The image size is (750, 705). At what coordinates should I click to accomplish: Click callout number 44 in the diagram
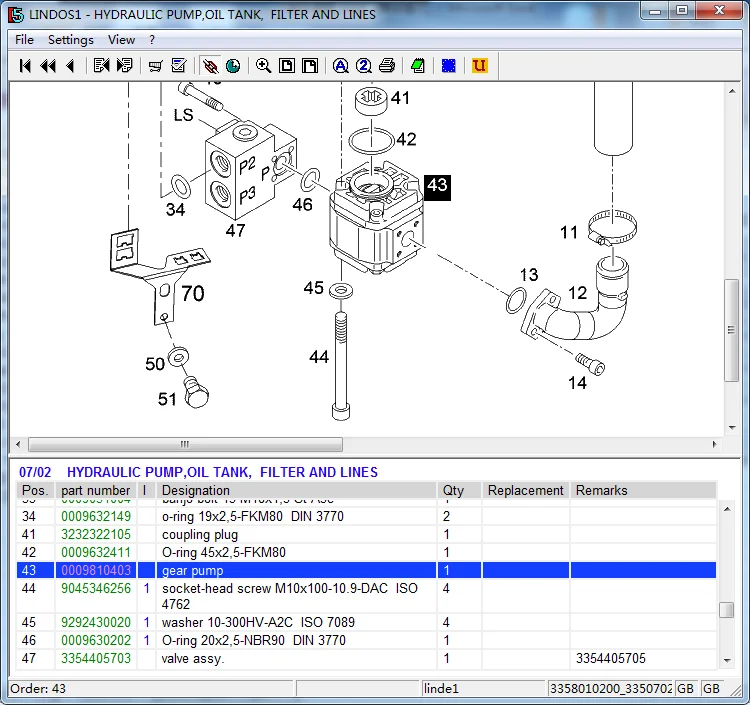318,357
